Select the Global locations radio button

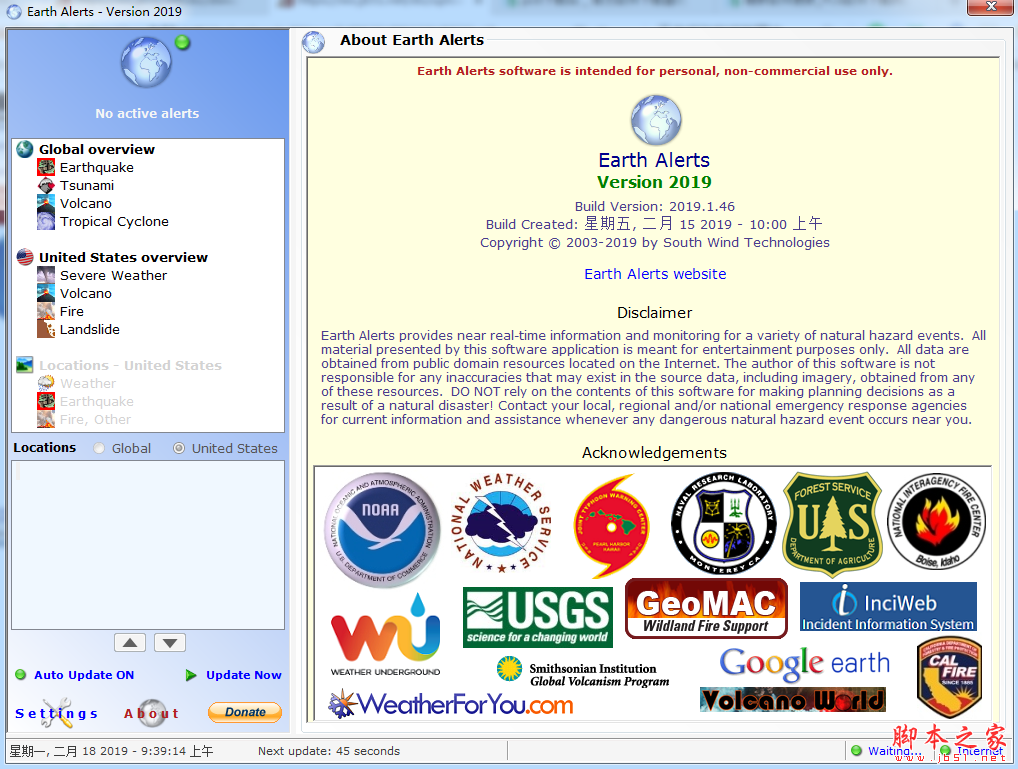[99, 448]
